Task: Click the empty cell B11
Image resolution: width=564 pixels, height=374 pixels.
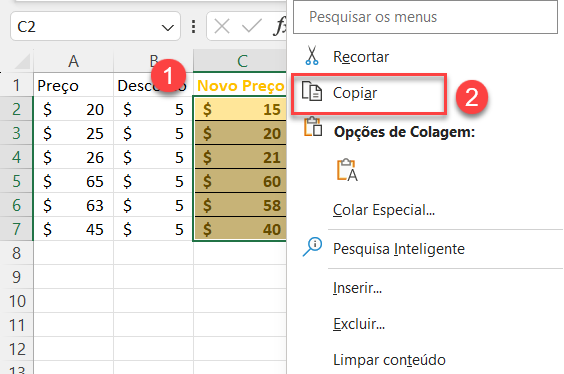Action: coord(154,325)
